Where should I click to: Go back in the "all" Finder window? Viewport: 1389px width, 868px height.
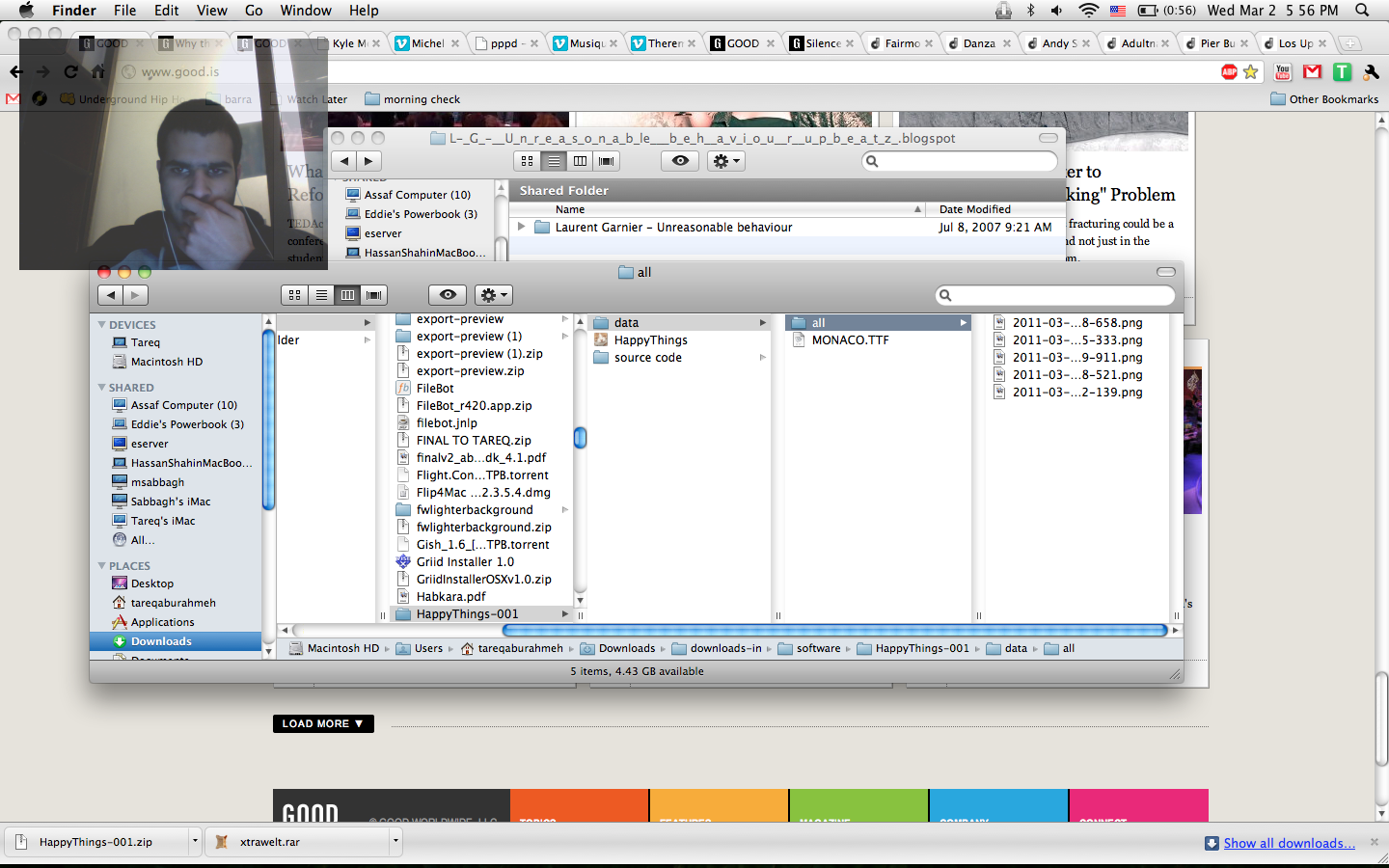(x=111, y=295)
